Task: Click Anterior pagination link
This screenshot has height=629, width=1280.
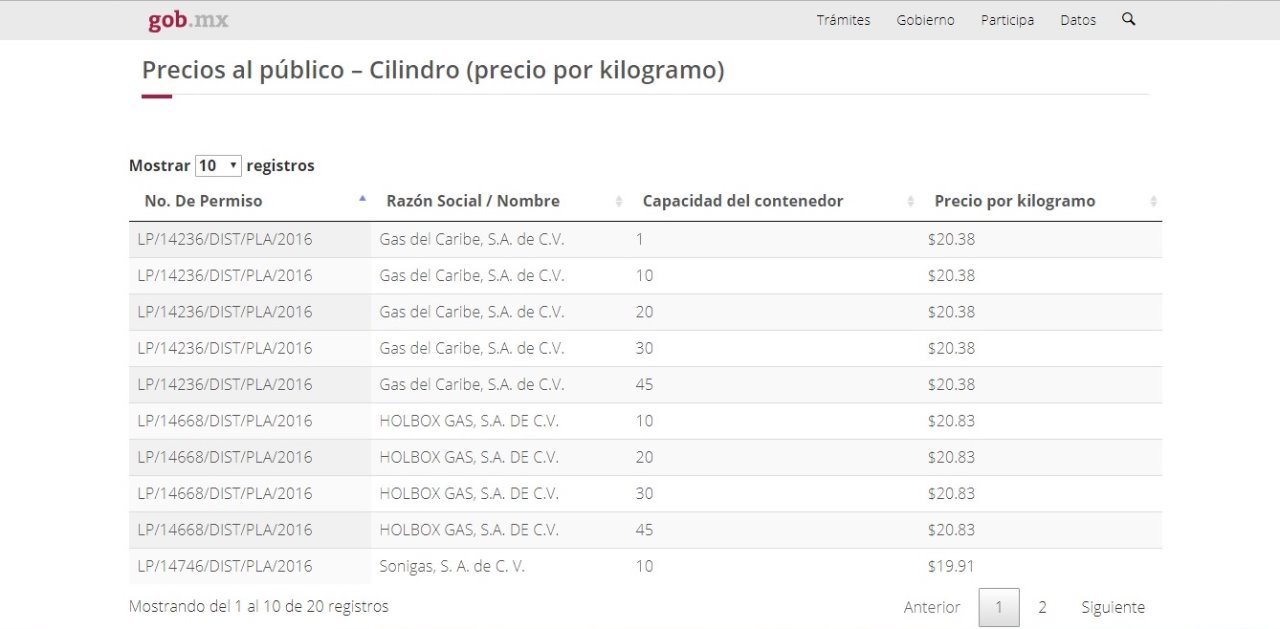Action: [931, 607]
